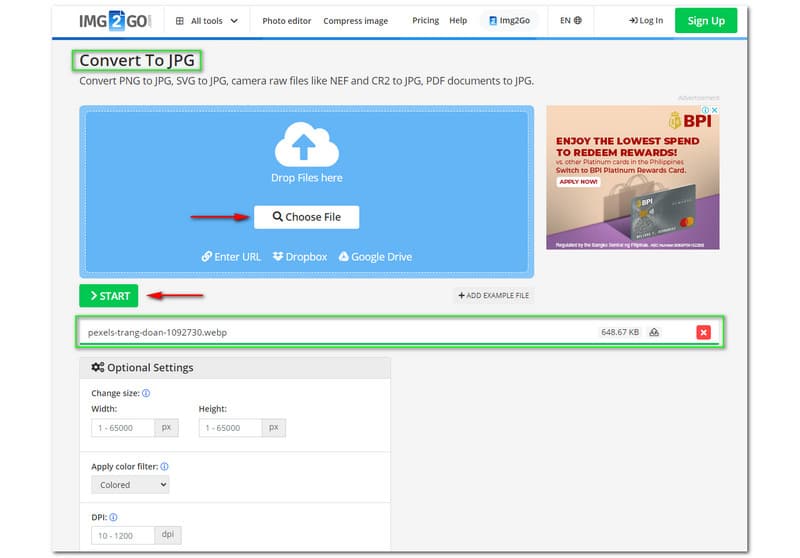Image resolution: width=800 pixels, height=558 pixels.
Task: Show info for Apply color filter
Action: 165,466
